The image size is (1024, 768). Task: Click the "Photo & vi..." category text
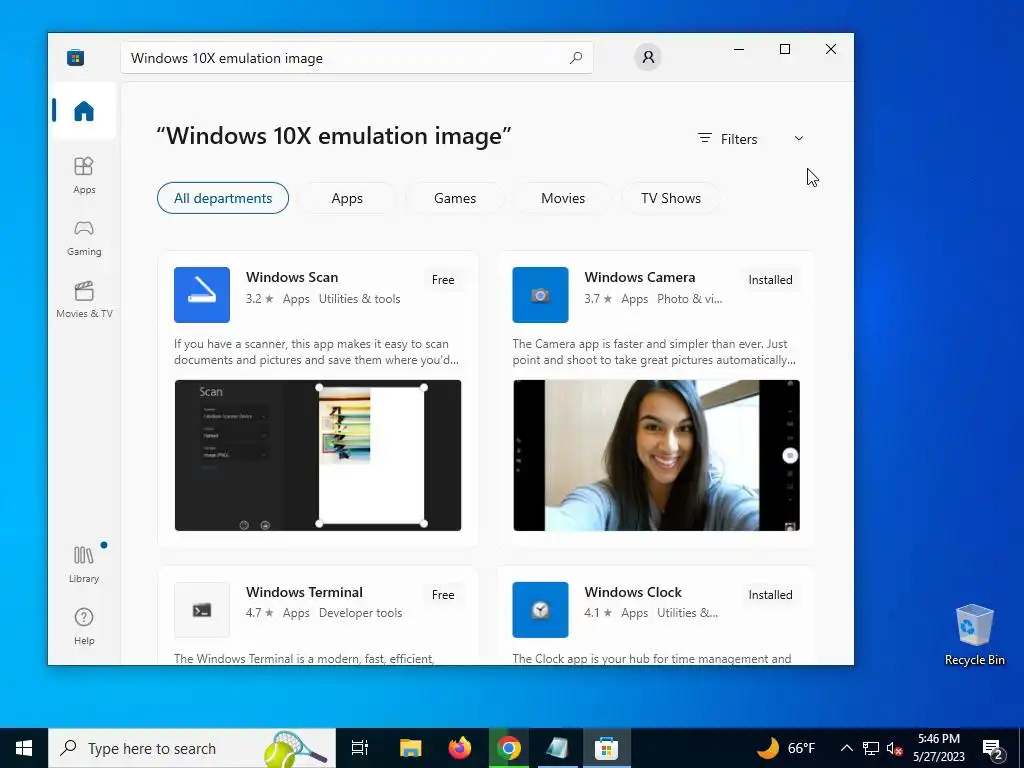click(x=690, y=298)
